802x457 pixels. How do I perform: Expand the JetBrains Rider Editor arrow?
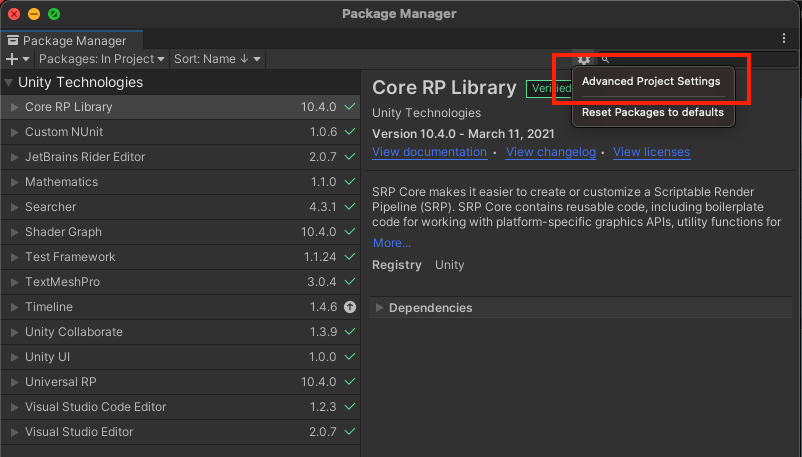tap(14, 157)
